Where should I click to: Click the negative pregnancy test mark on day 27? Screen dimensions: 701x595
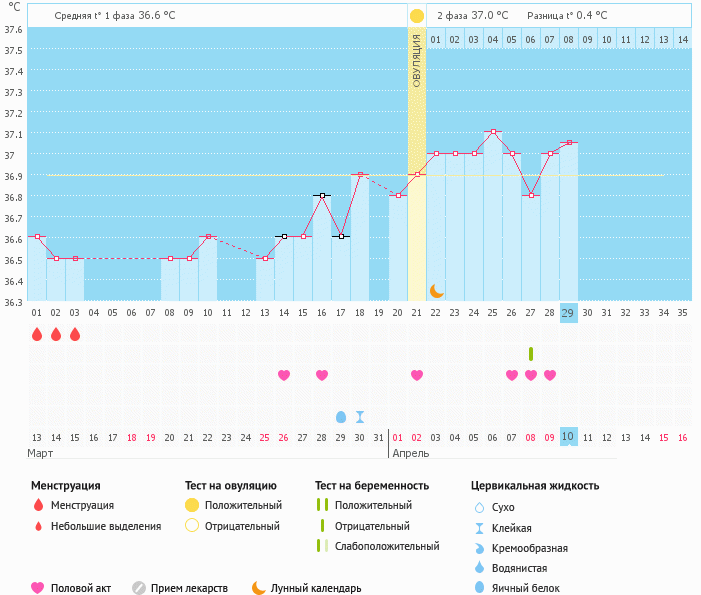(531, 354)
